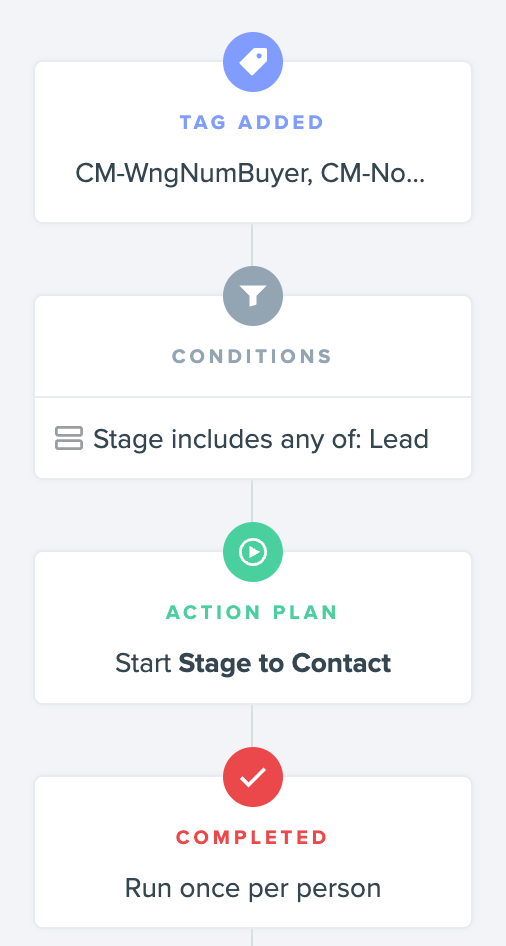Click the gray funnel filter icon

[253, 296]
